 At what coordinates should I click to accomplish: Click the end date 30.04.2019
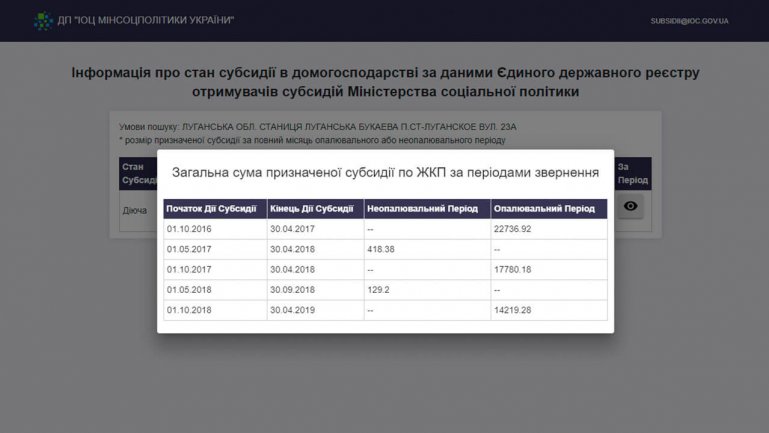tap(292, 310)
